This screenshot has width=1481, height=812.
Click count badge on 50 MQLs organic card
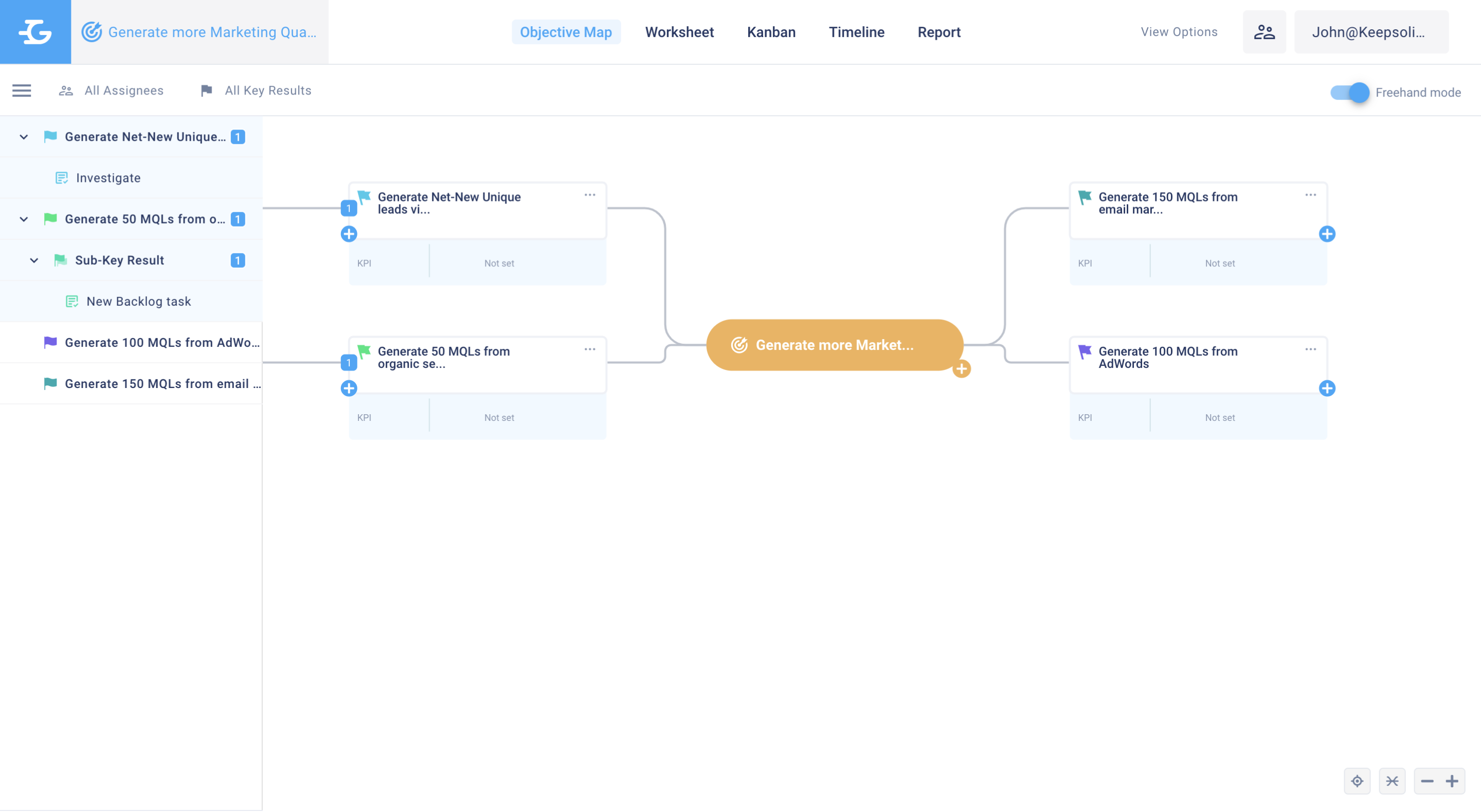(349, 363)
